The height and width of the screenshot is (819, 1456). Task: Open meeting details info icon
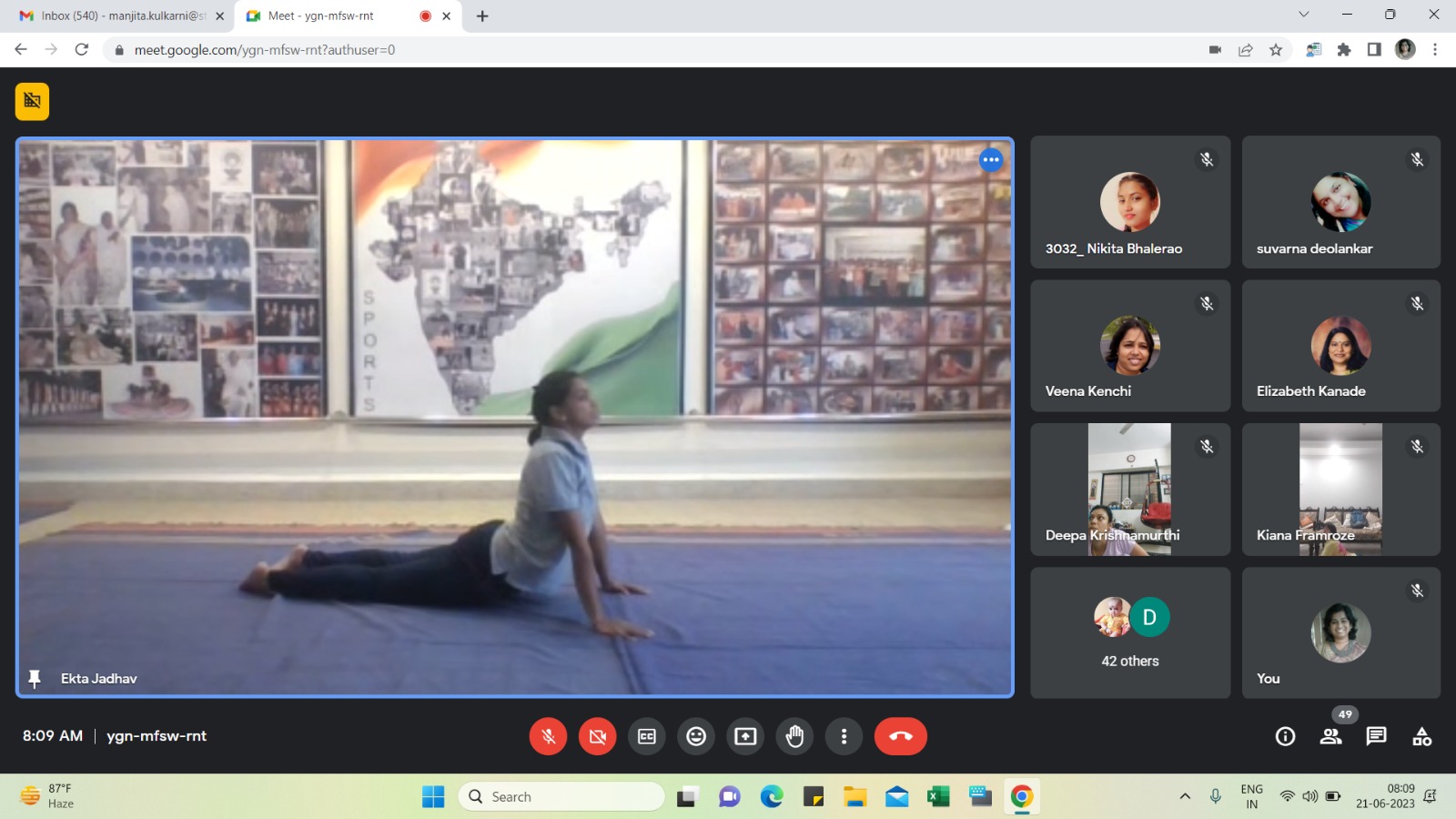click(1285, 736)
